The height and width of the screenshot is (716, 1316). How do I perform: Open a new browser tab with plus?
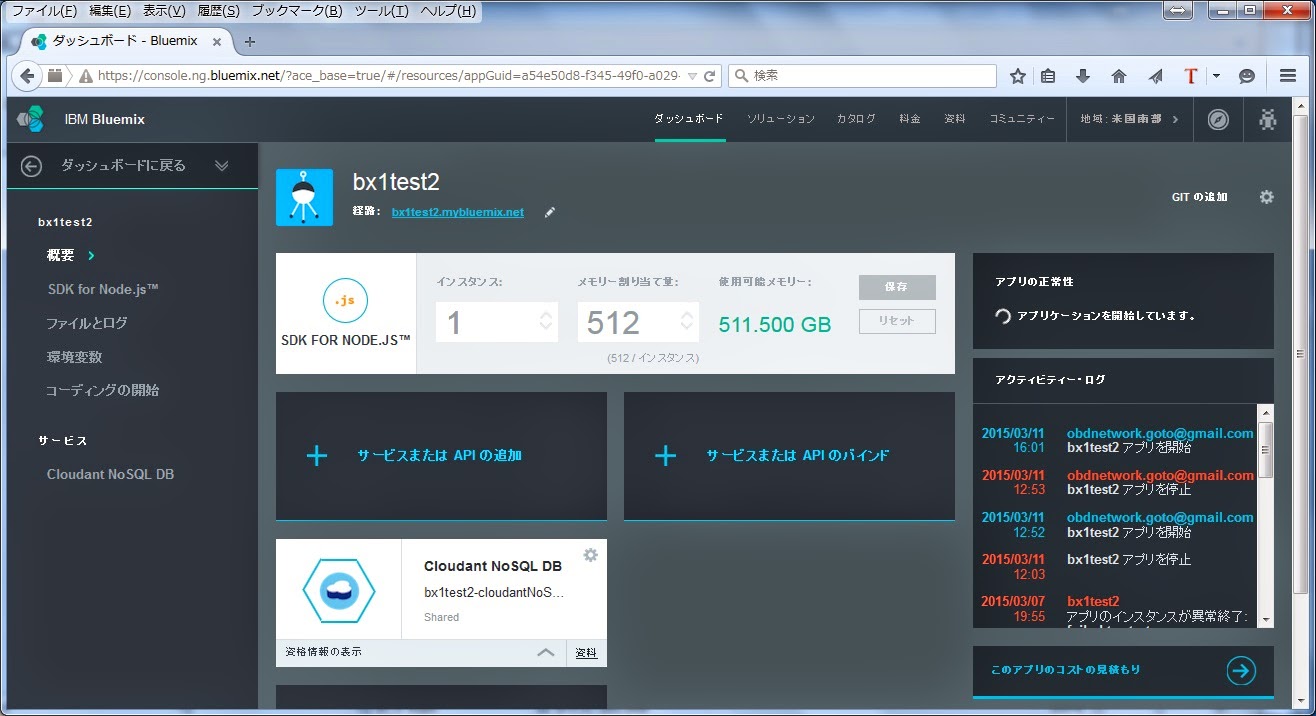click(x=250, y=41)
